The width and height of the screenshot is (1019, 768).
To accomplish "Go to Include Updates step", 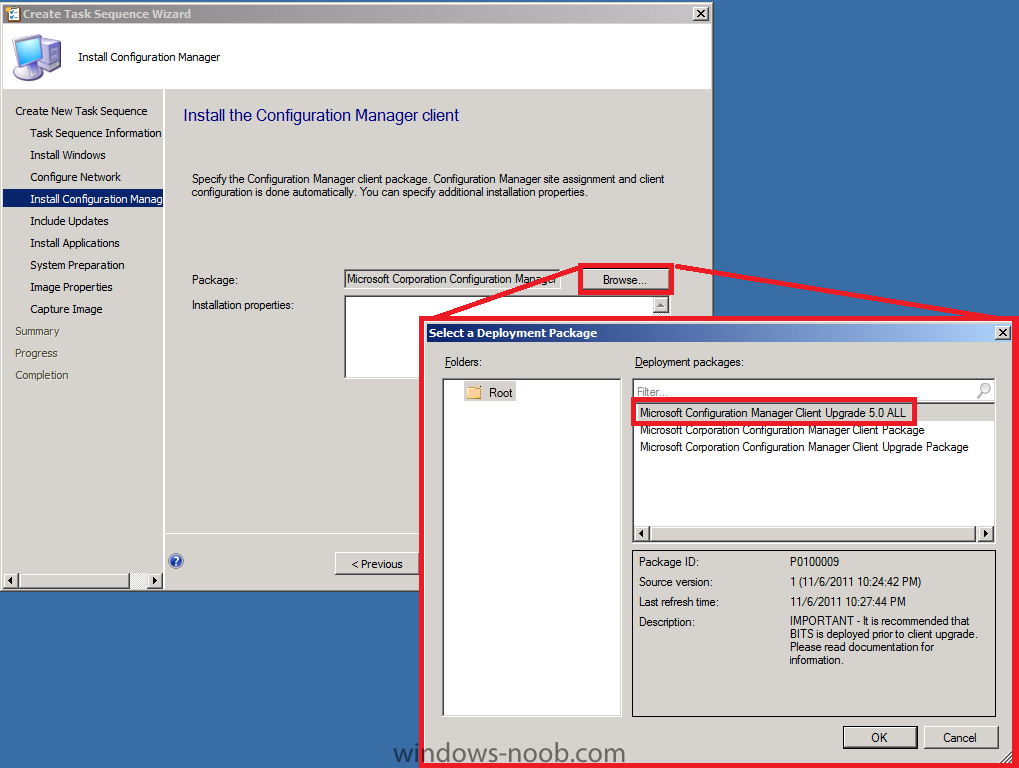I will [x=69, y=221].
